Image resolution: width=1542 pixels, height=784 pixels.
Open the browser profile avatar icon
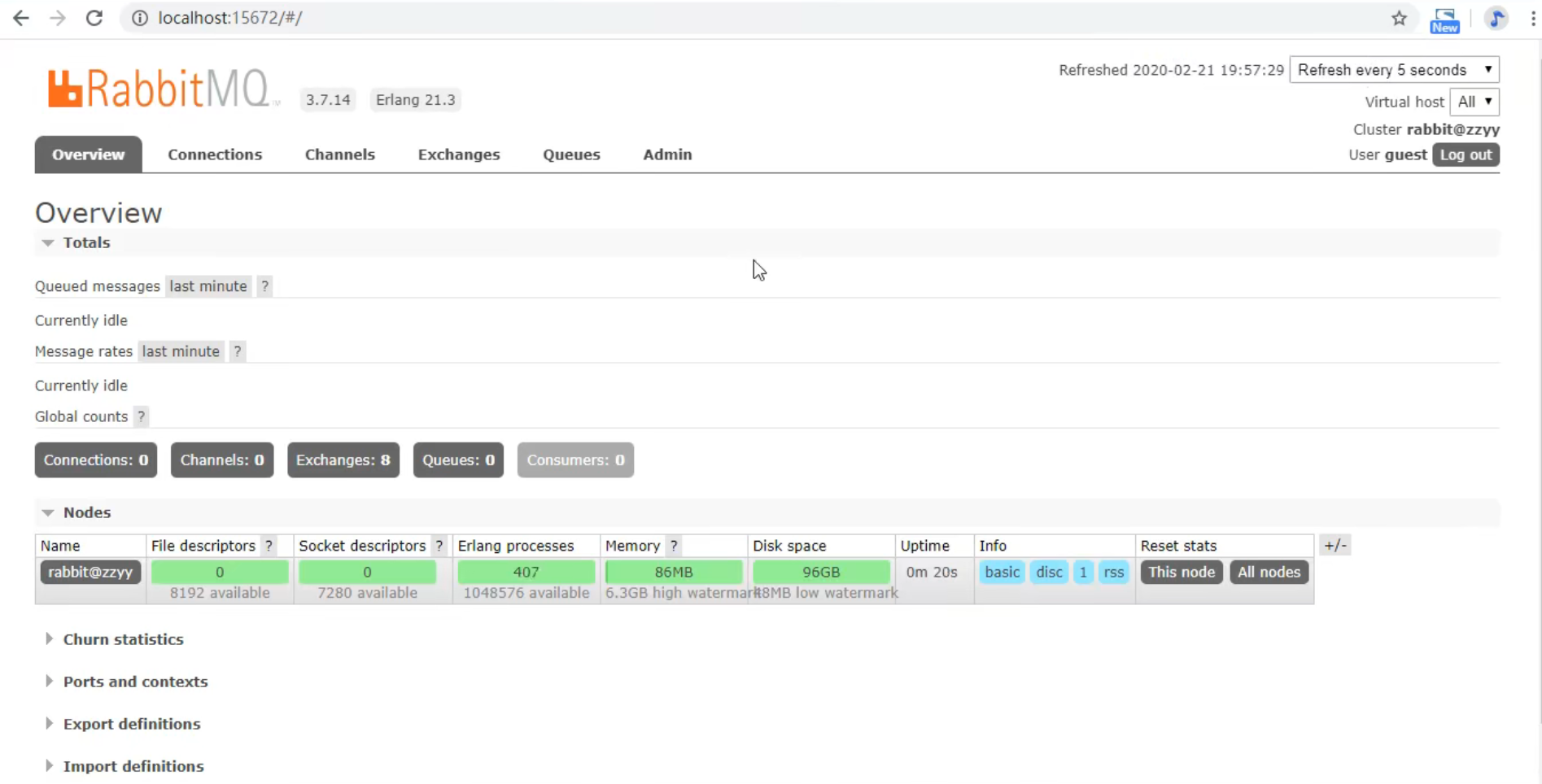(x=1496, y=18)
